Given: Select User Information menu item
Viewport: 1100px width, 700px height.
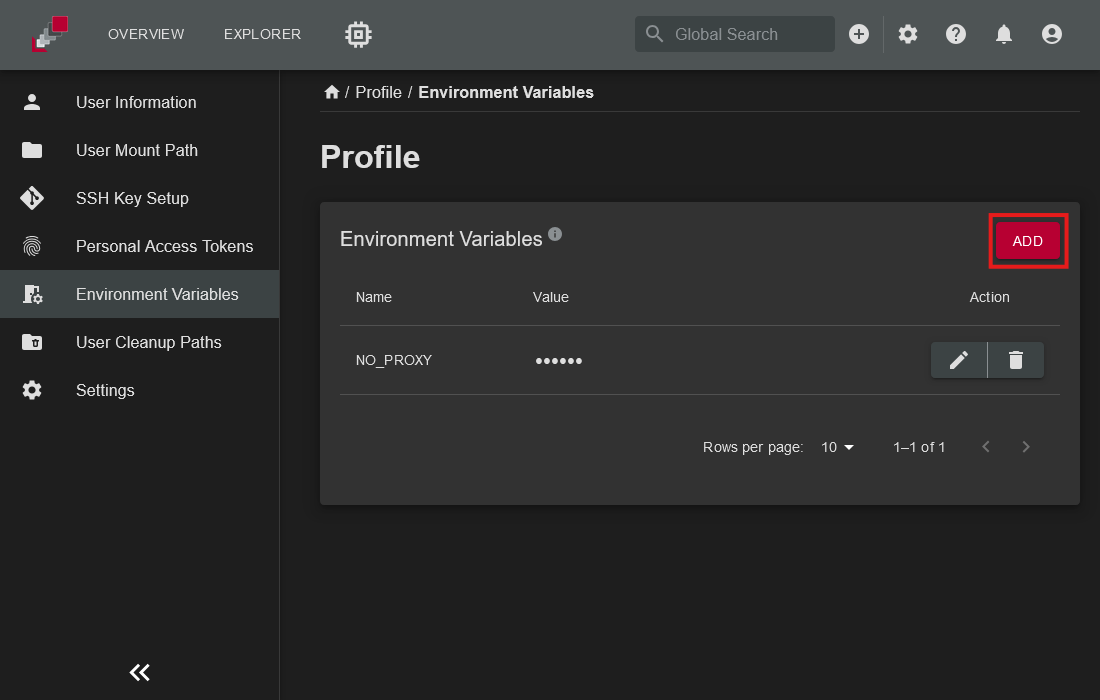Looking at the screenshot, I should point(140,102).
